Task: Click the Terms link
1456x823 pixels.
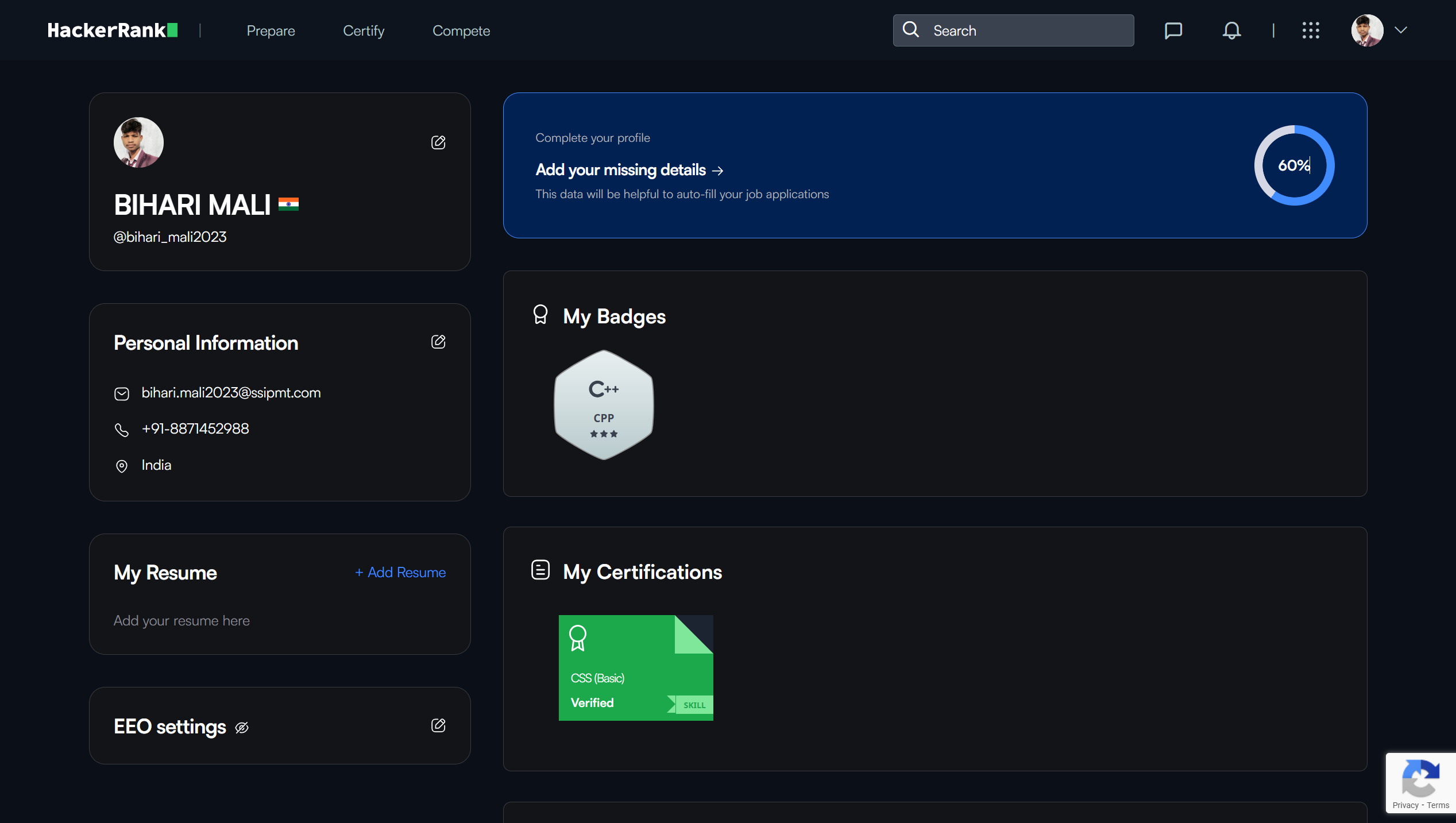Action: point(1438,805)
